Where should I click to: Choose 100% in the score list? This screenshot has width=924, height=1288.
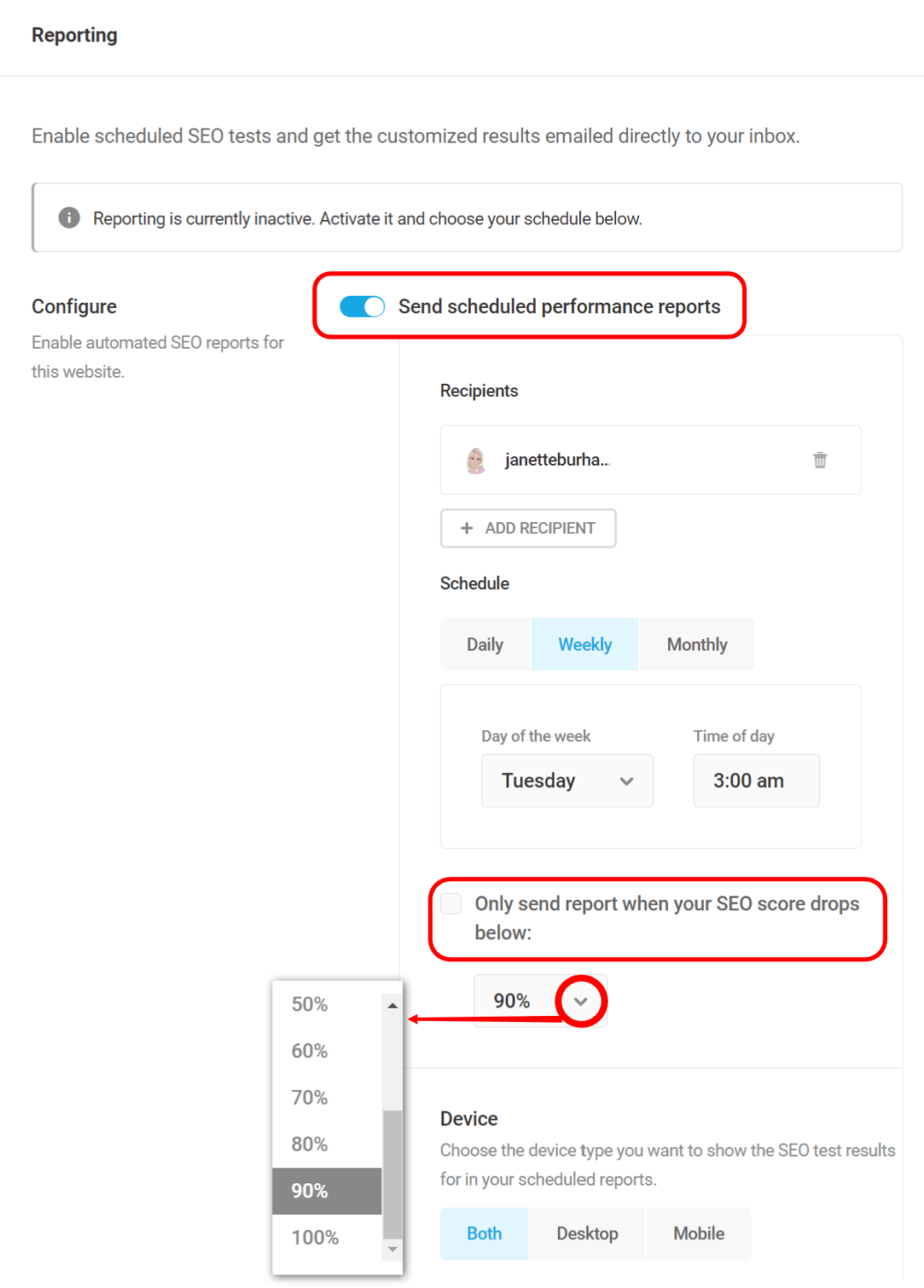point(315,1238)
